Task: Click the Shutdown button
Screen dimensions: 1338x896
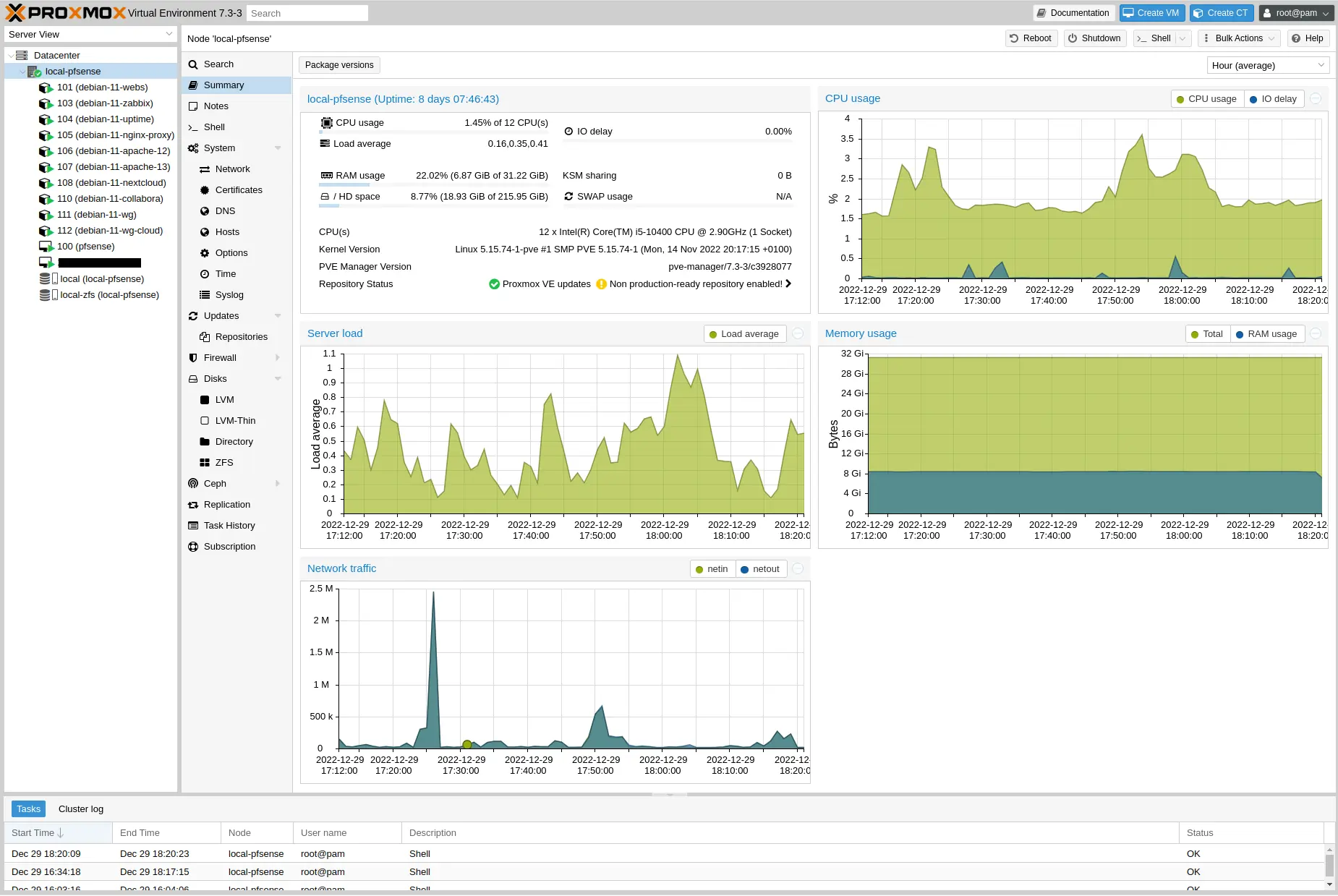Action: [x=1095, y=38]
